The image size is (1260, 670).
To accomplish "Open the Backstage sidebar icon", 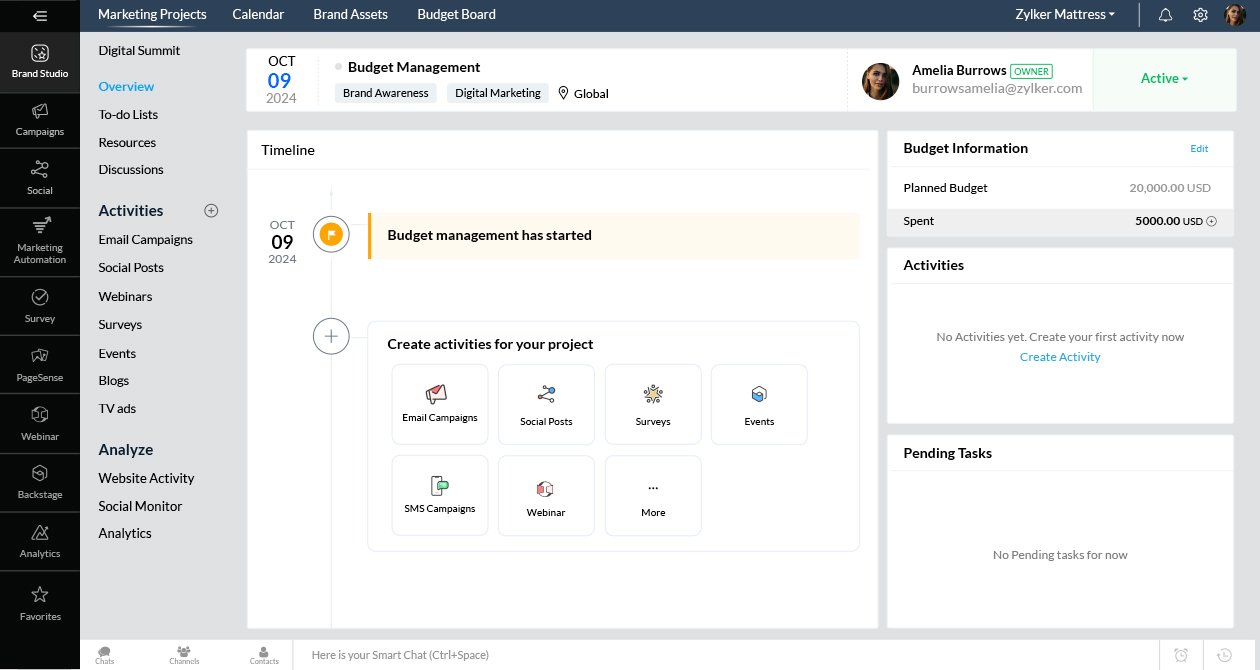I will click(x=40, y=482).
